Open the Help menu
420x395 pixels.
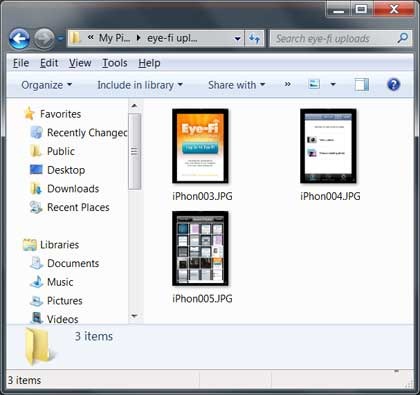149,63
